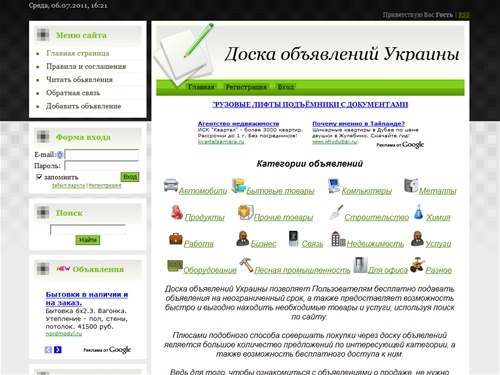Screen dimensions: 500x375
Task: Open the Агентство недвижимости ad link
Action: coord(238,124)
